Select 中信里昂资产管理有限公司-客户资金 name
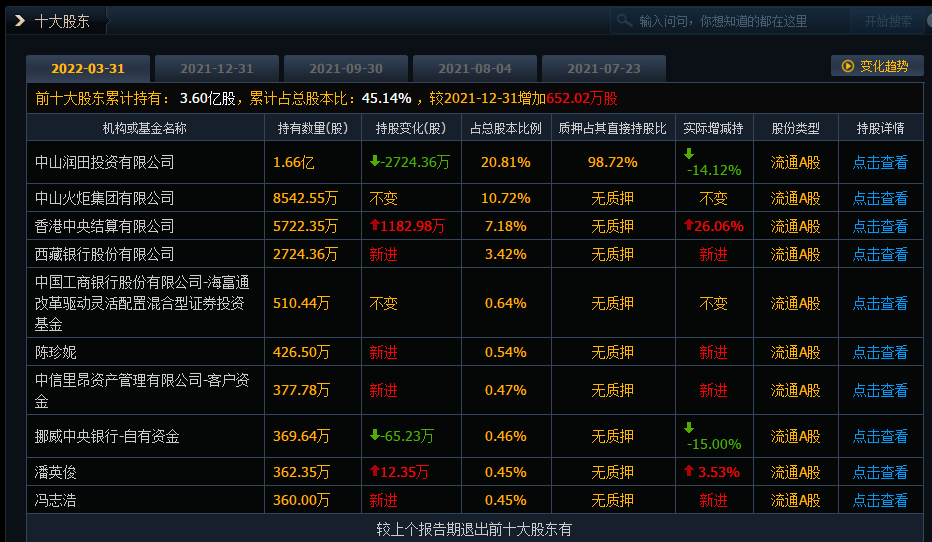Screen dimensions: 932x542 point(142,390)
